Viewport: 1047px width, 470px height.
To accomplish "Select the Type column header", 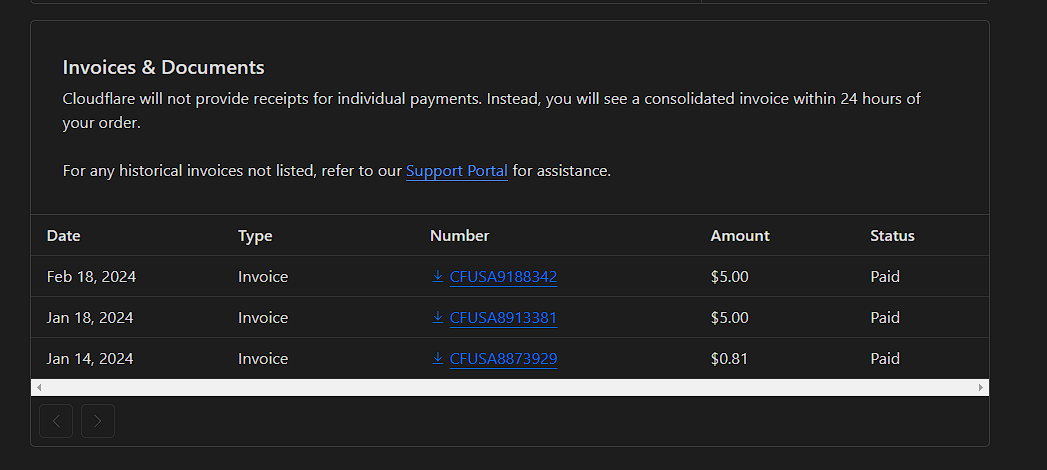I will click(x=255, y=236).
